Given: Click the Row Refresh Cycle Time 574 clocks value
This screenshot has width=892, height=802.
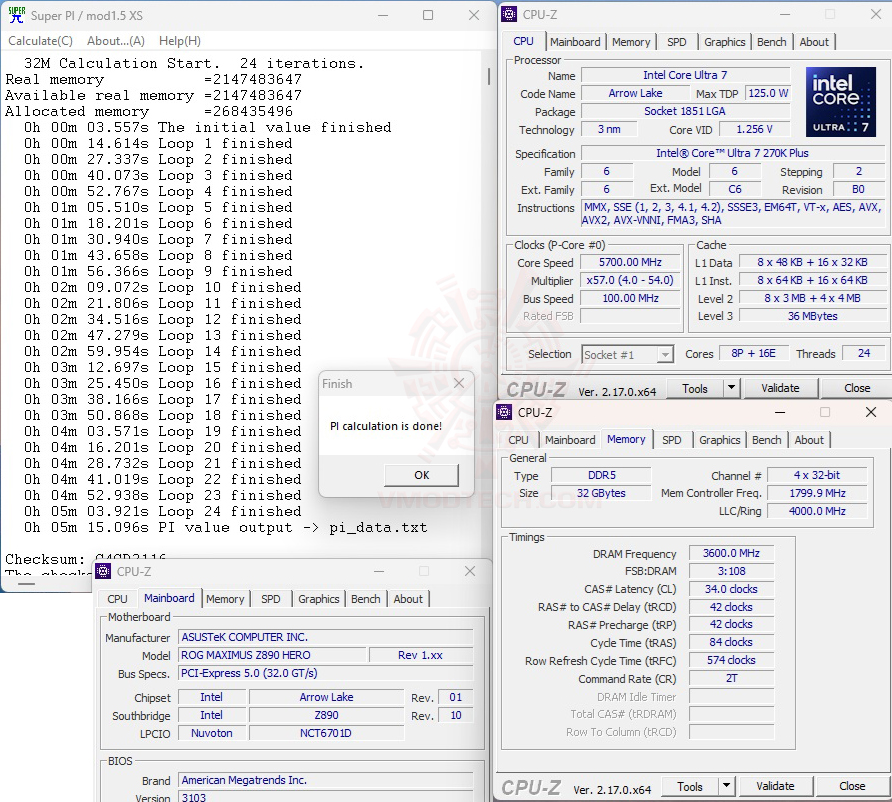Looking at the screenshot, I should pyautogui.click(x=731, y=660).
